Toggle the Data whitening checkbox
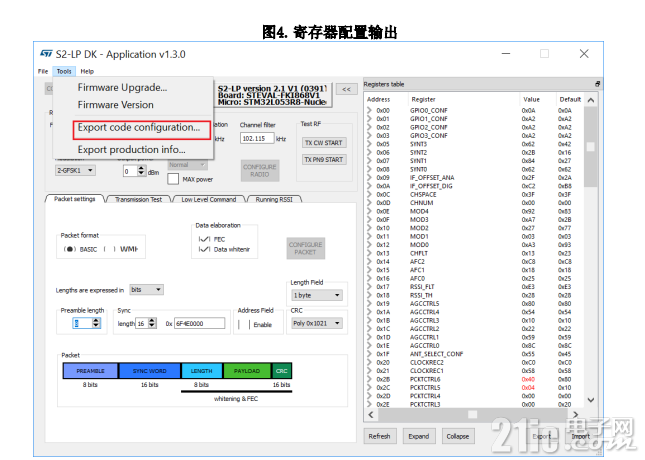The height and width of the screenshot is (460, 645). click(x=204, y=249)
